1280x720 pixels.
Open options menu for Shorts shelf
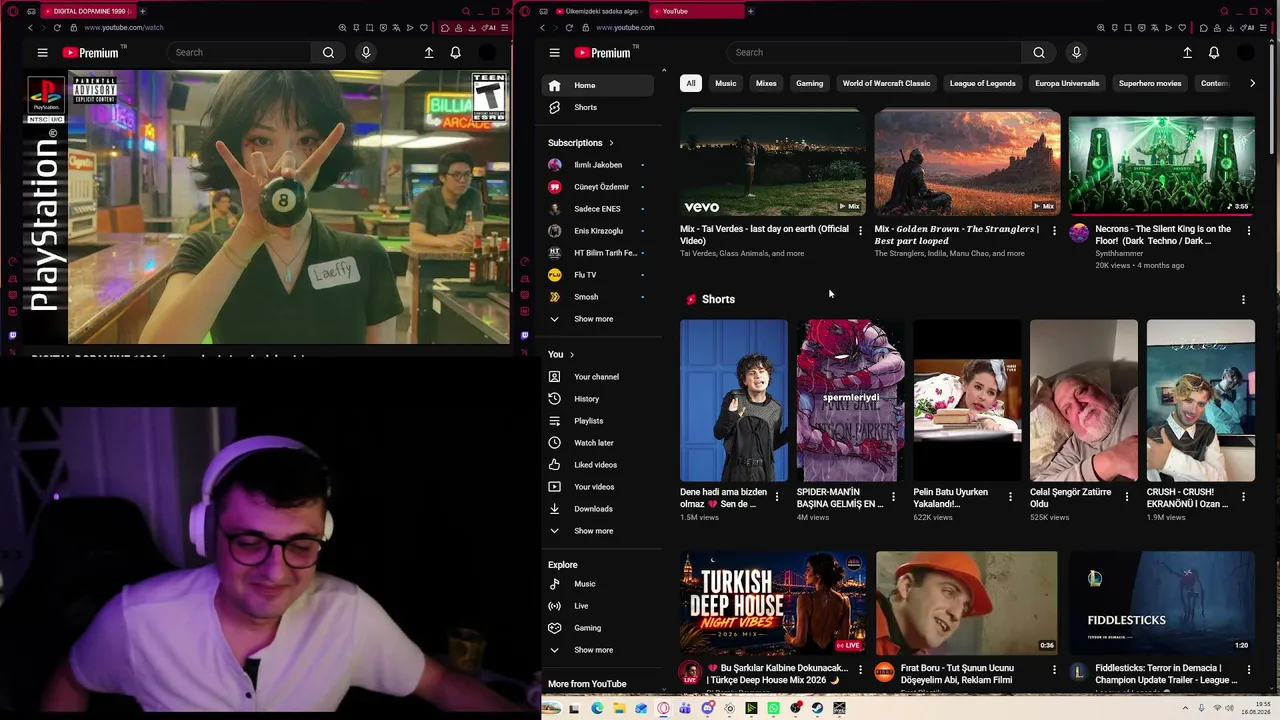(1243, 300)
